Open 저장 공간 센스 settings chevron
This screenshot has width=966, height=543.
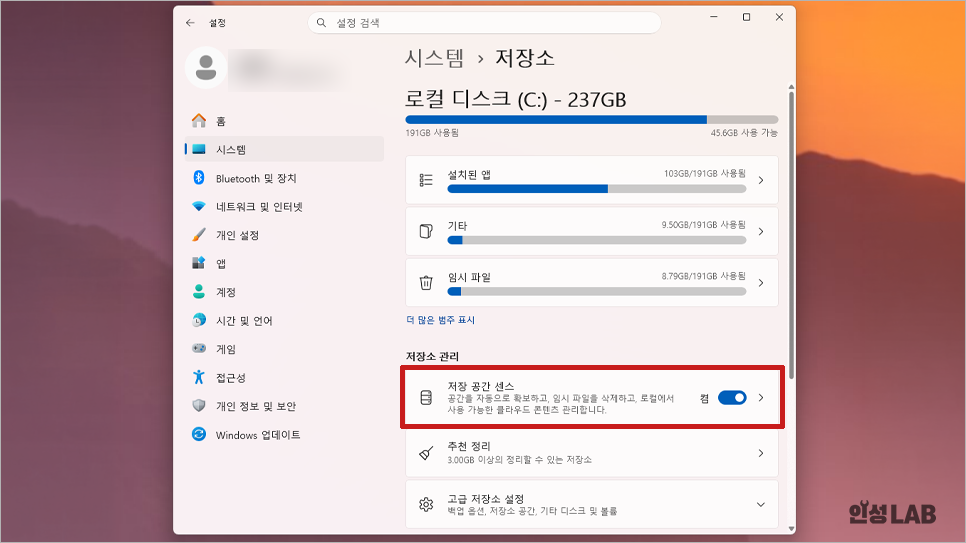(761, 398)
